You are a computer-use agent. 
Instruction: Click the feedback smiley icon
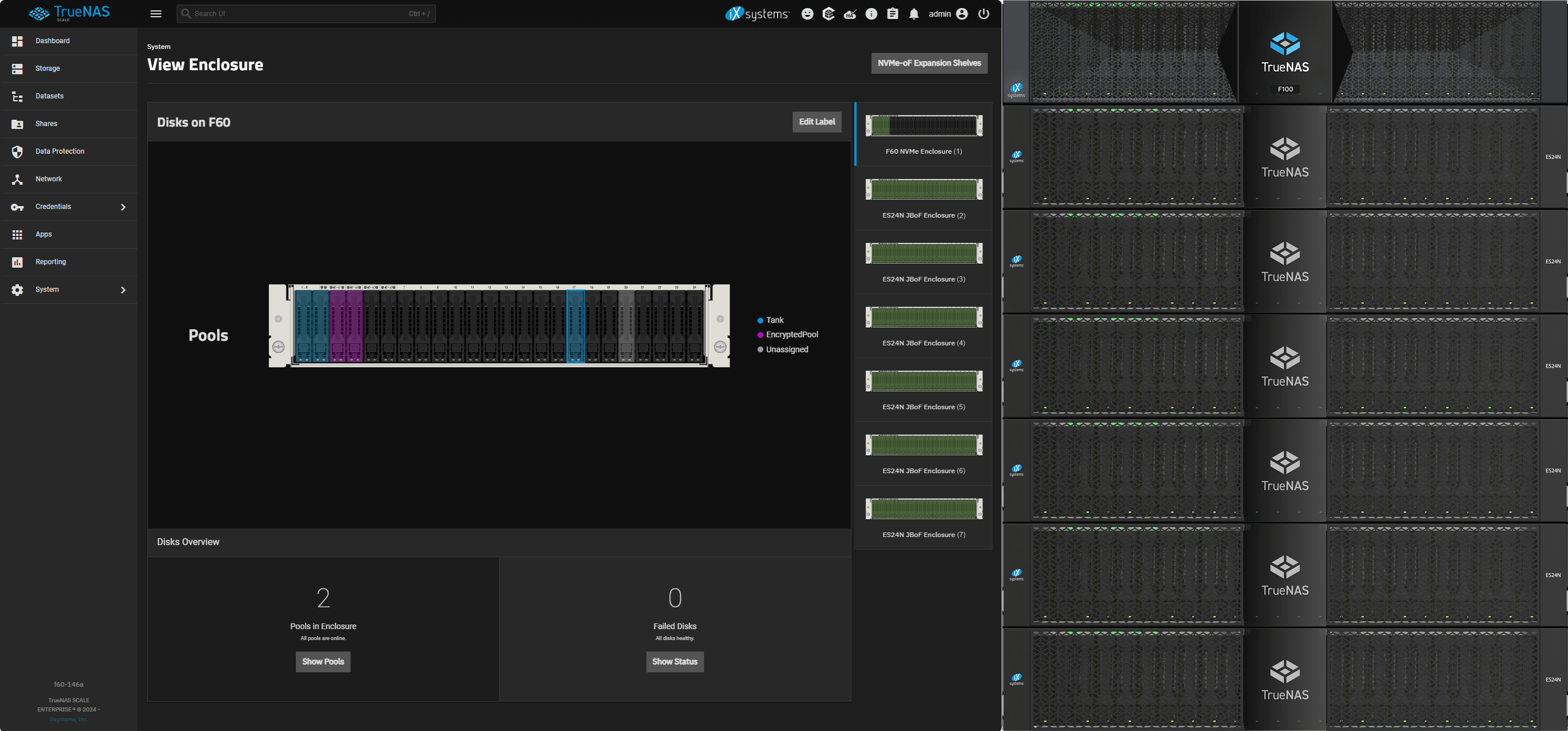(x=807, y=14)
